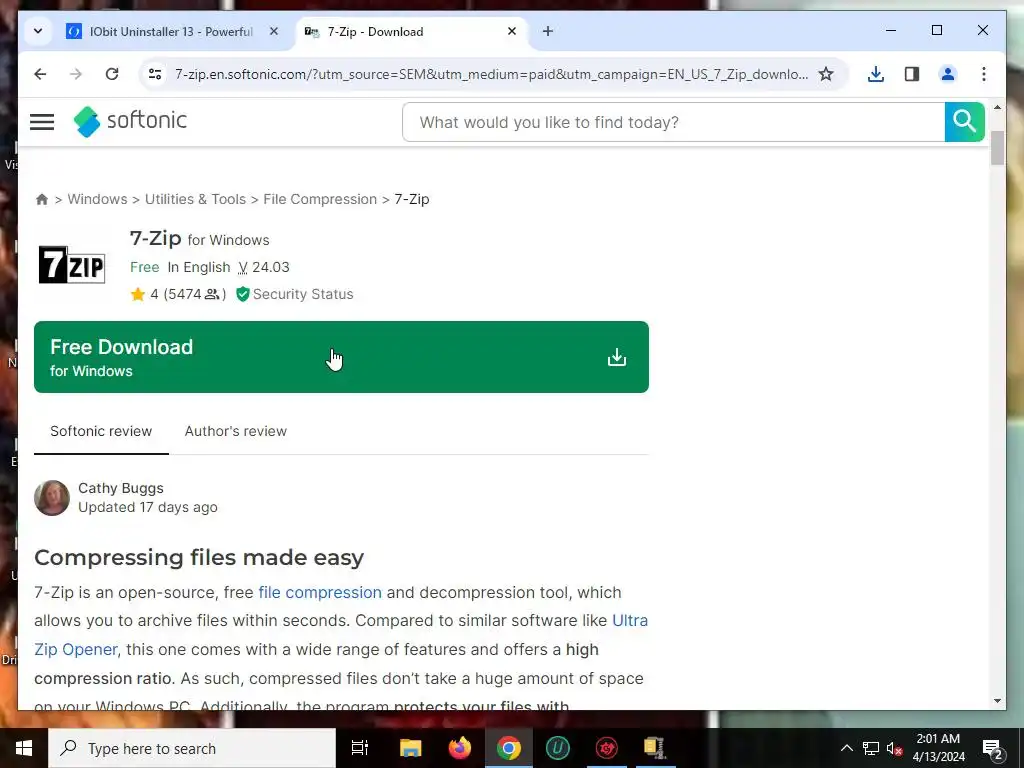Click the address bar URL
Screen dimensions: 1024x768
tap(491, 74)
